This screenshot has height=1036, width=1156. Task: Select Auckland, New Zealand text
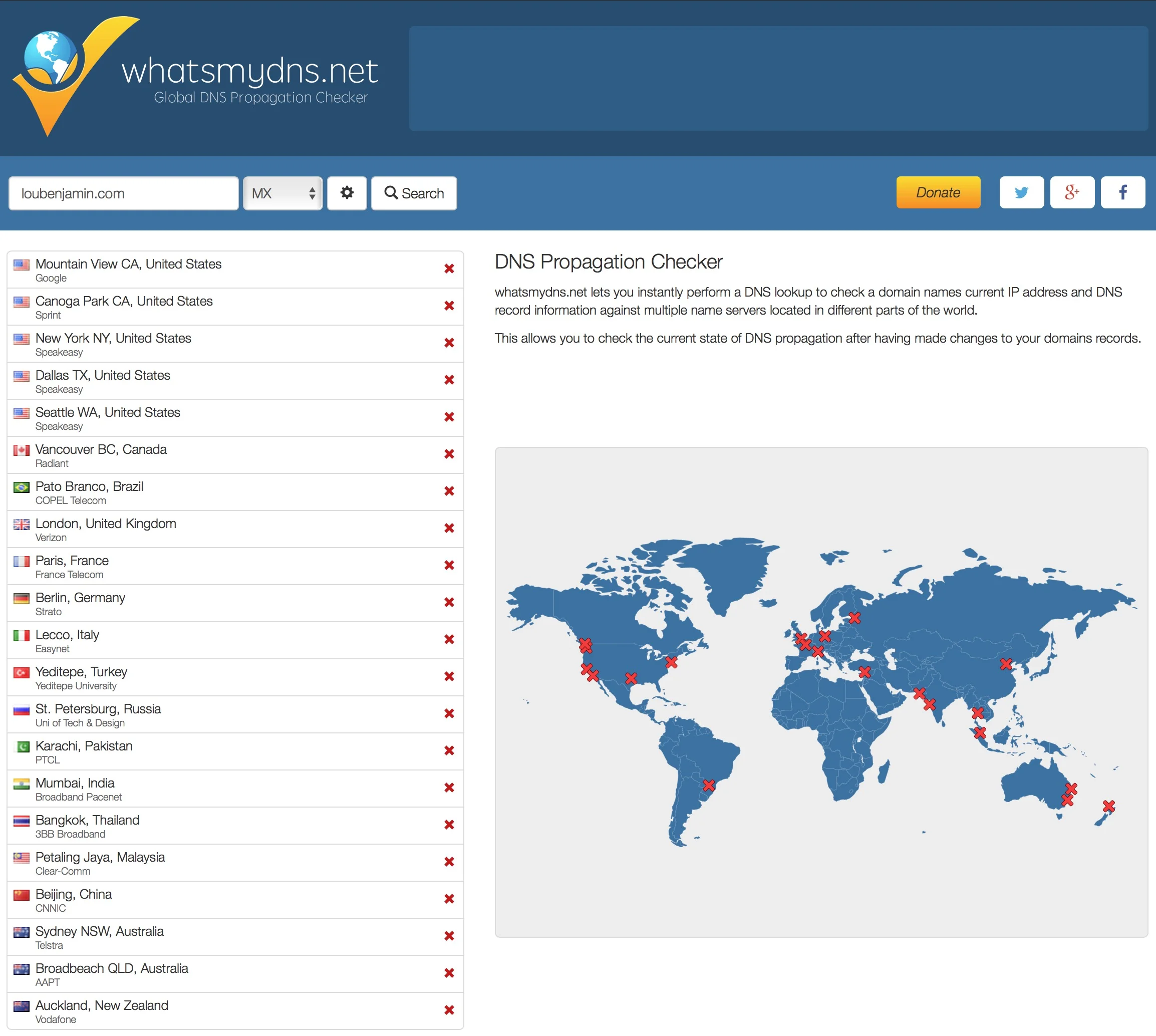102,1005
